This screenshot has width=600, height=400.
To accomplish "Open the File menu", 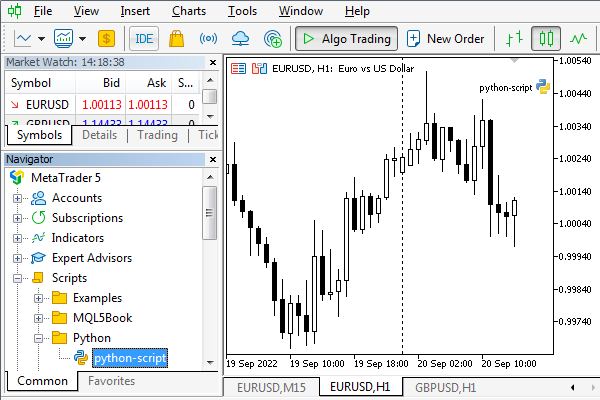I will (x=43, y=11).
